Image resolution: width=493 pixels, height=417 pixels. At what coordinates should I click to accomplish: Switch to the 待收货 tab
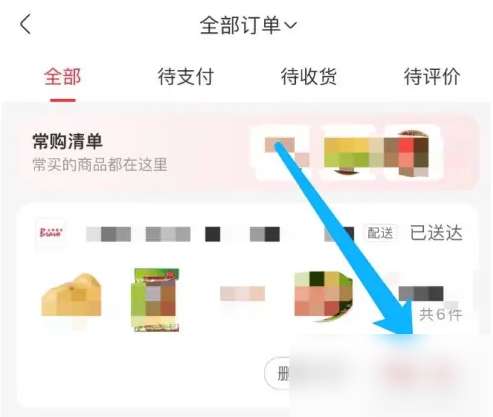(x=309, y=77)
